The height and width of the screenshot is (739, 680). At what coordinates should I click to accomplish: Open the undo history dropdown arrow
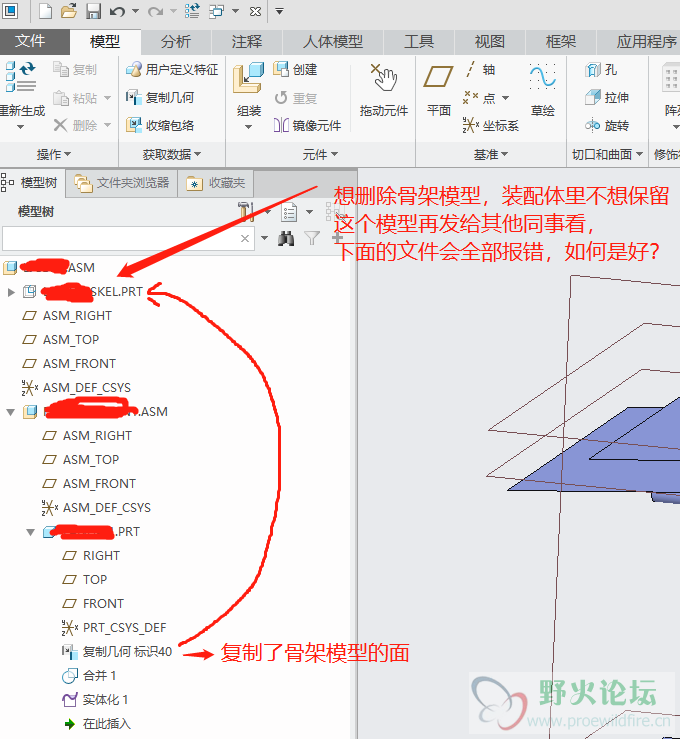click(135, 11)
